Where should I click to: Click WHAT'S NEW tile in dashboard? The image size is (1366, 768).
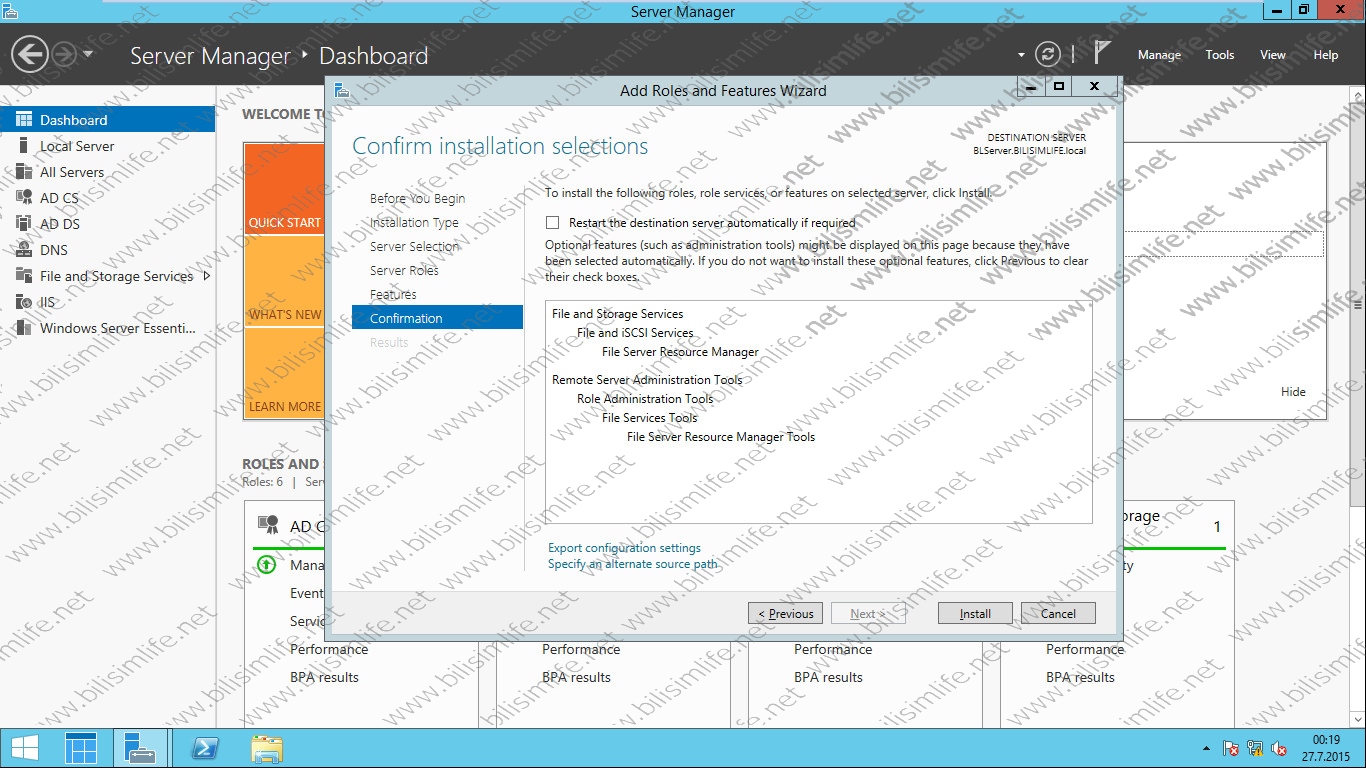click(285, 282)
